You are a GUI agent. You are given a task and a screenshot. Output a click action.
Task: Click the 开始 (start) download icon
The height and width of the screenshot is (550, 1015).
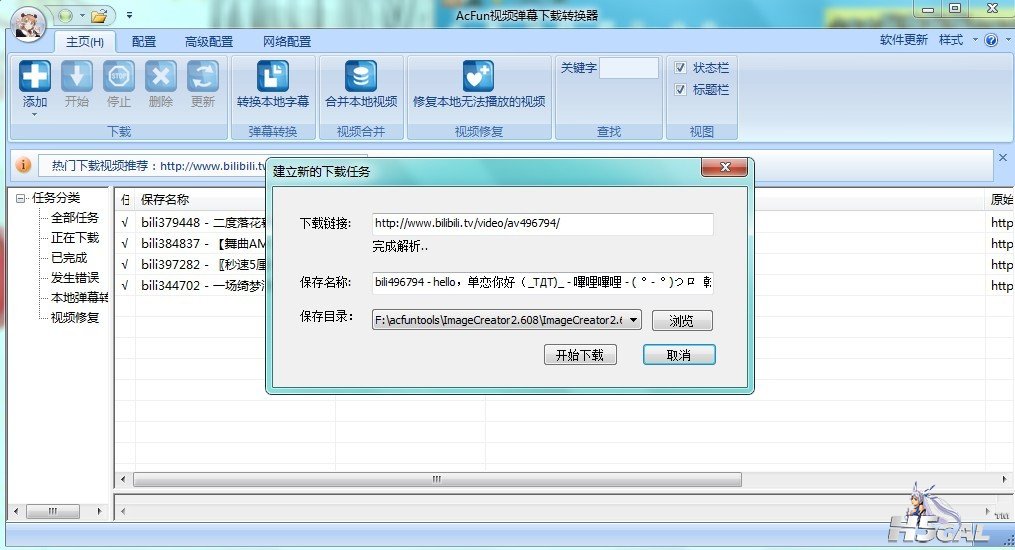click(x=76, y=76)
